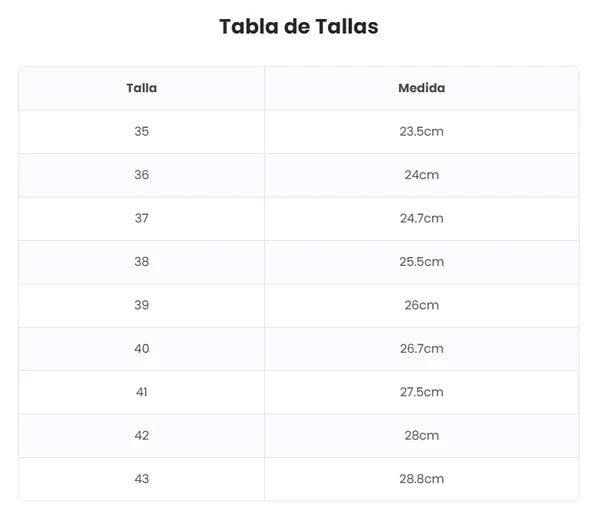Screen dimensions: 600x525
Task: Select size 39 cell
Action: 141,305
